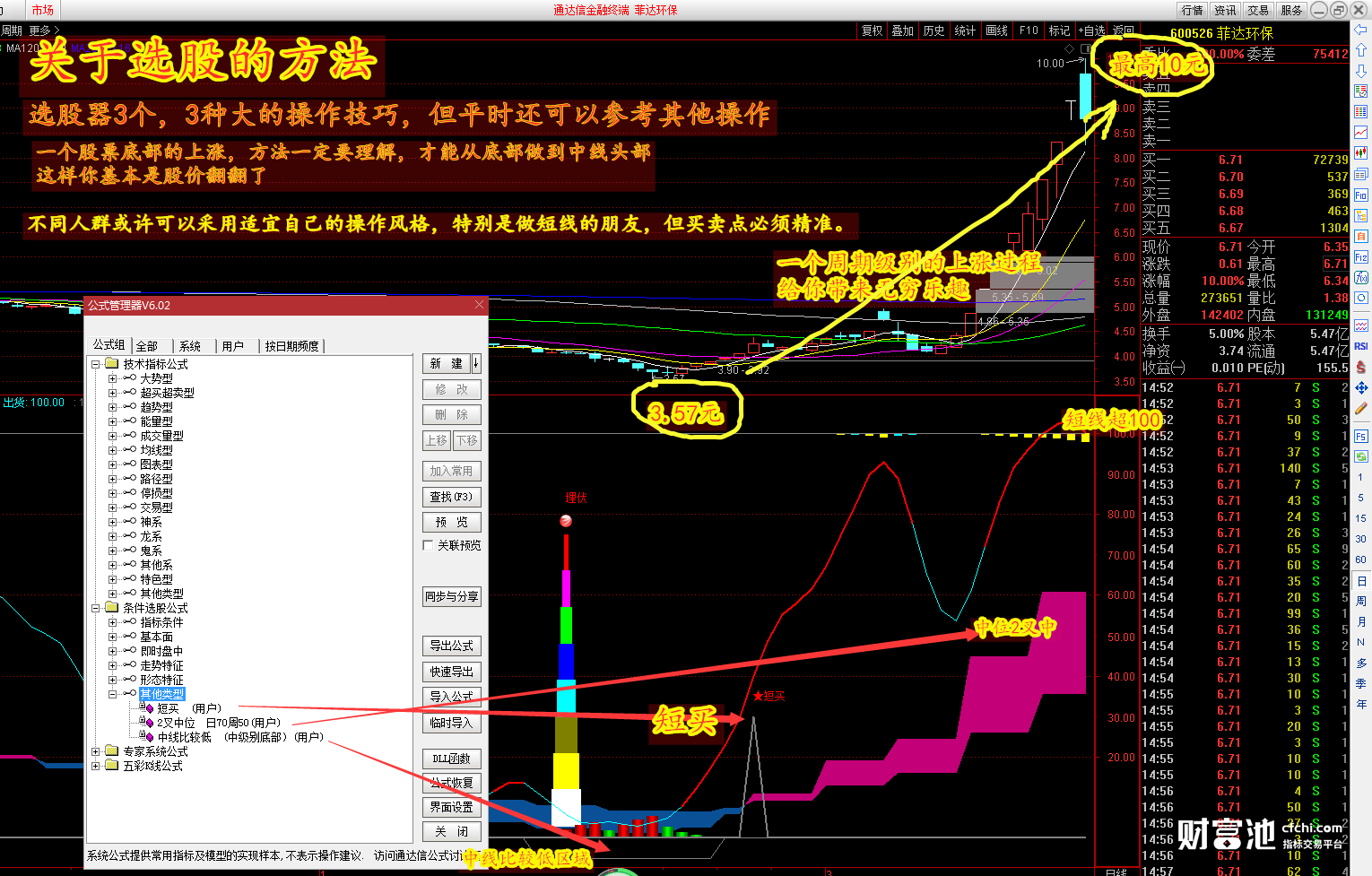This screenshot has height=876, width=1372.
Task: Select the pencil drawing tool icon
Action: [1361, 408]
